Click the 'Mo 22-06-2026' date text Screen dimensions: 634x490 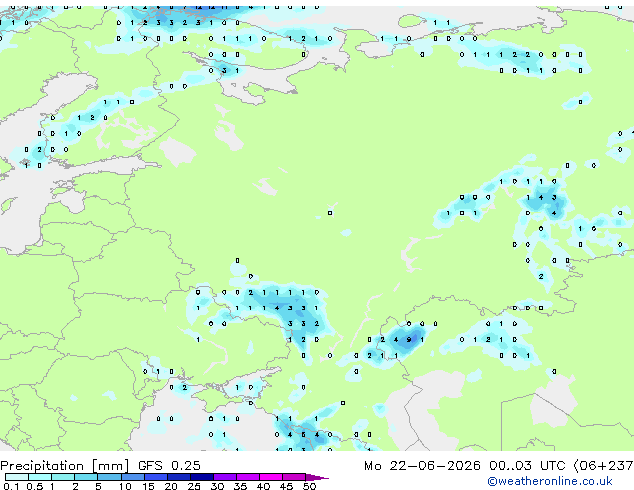click(x=422, y=466)
